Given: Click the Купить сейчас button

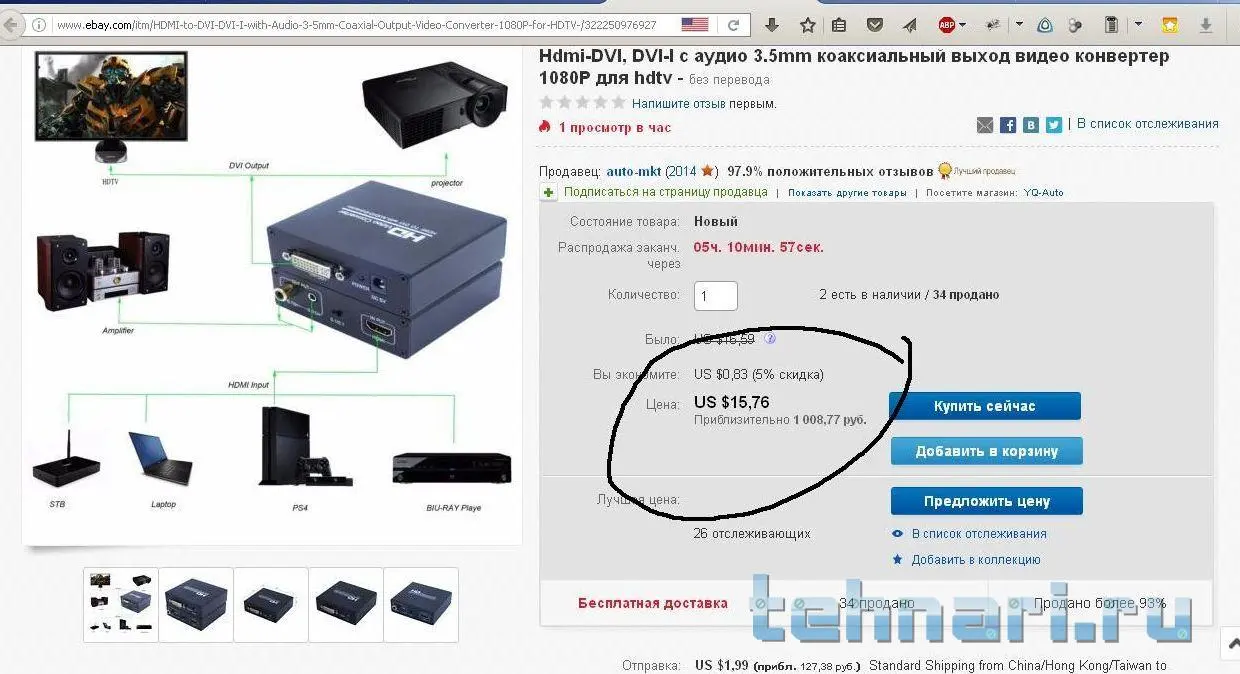Looking at the screenshot, I should 985,406.
